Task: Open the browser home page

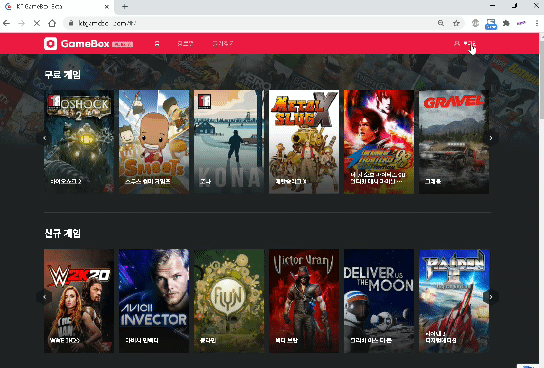Action: [x=52, y=23]
